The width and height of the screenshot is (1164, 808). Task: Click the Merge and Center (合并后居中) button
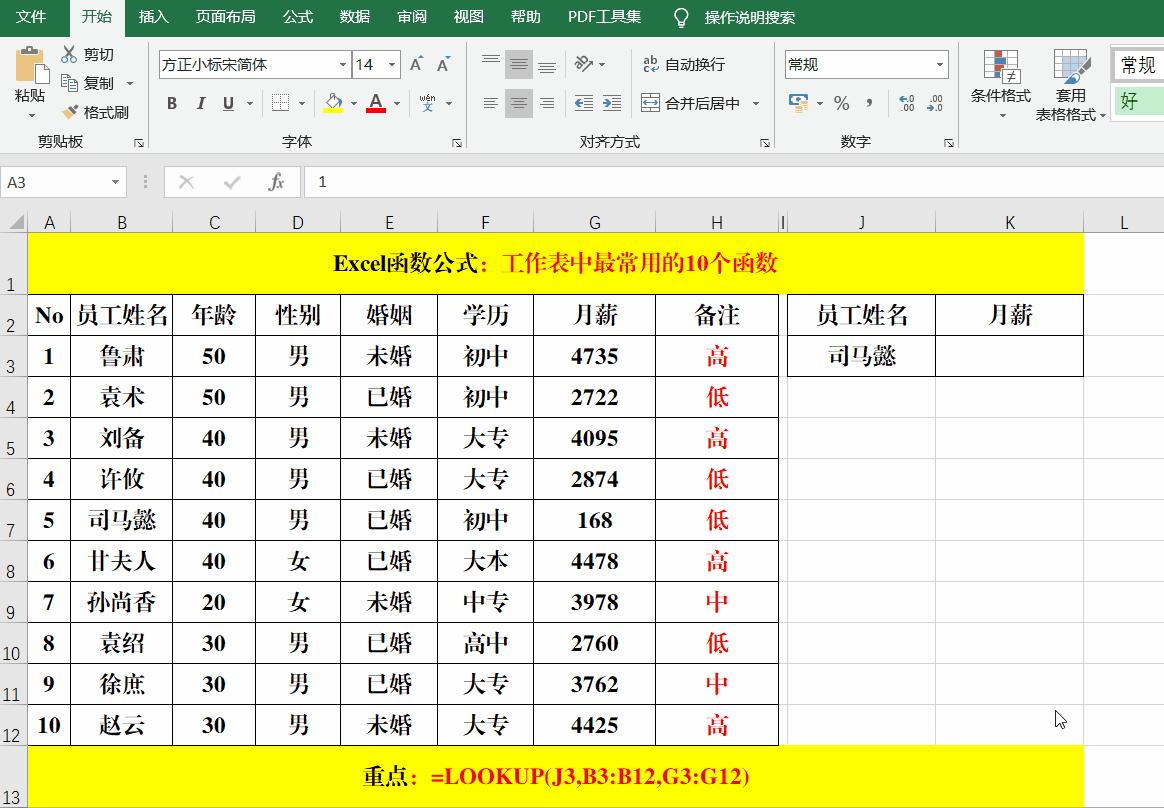690,103
